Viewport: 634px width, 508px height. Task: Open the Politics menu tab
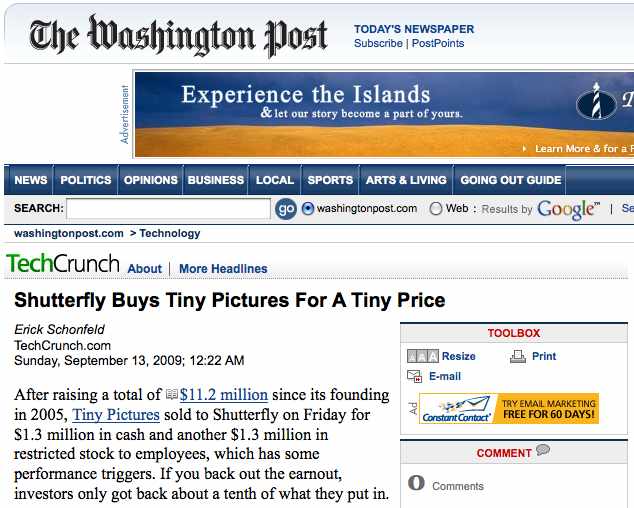pyautogui.click(x=85, y=180)
